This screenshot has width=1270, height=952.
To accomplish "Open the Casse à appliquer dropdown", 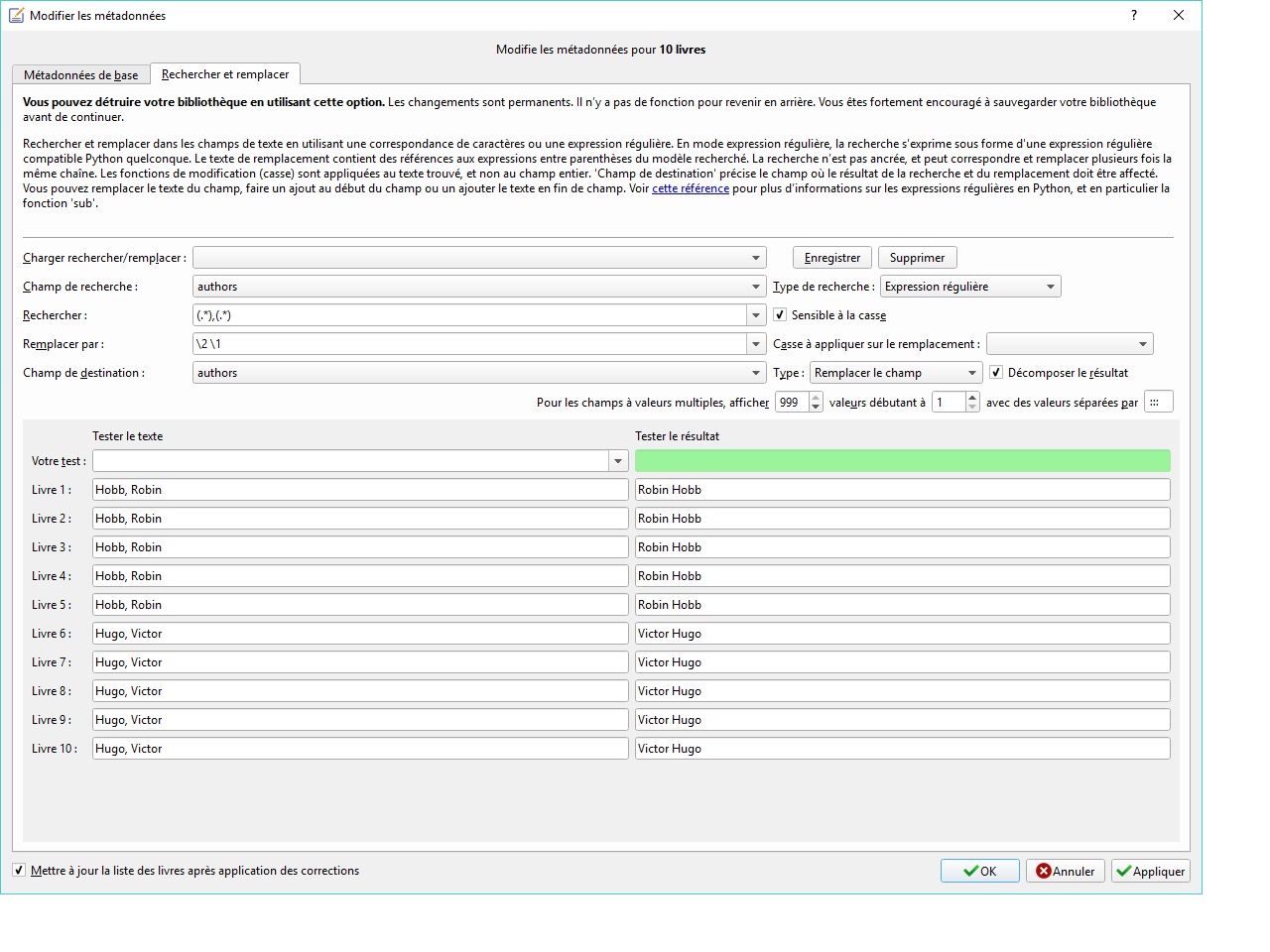I will [1070, 344].
